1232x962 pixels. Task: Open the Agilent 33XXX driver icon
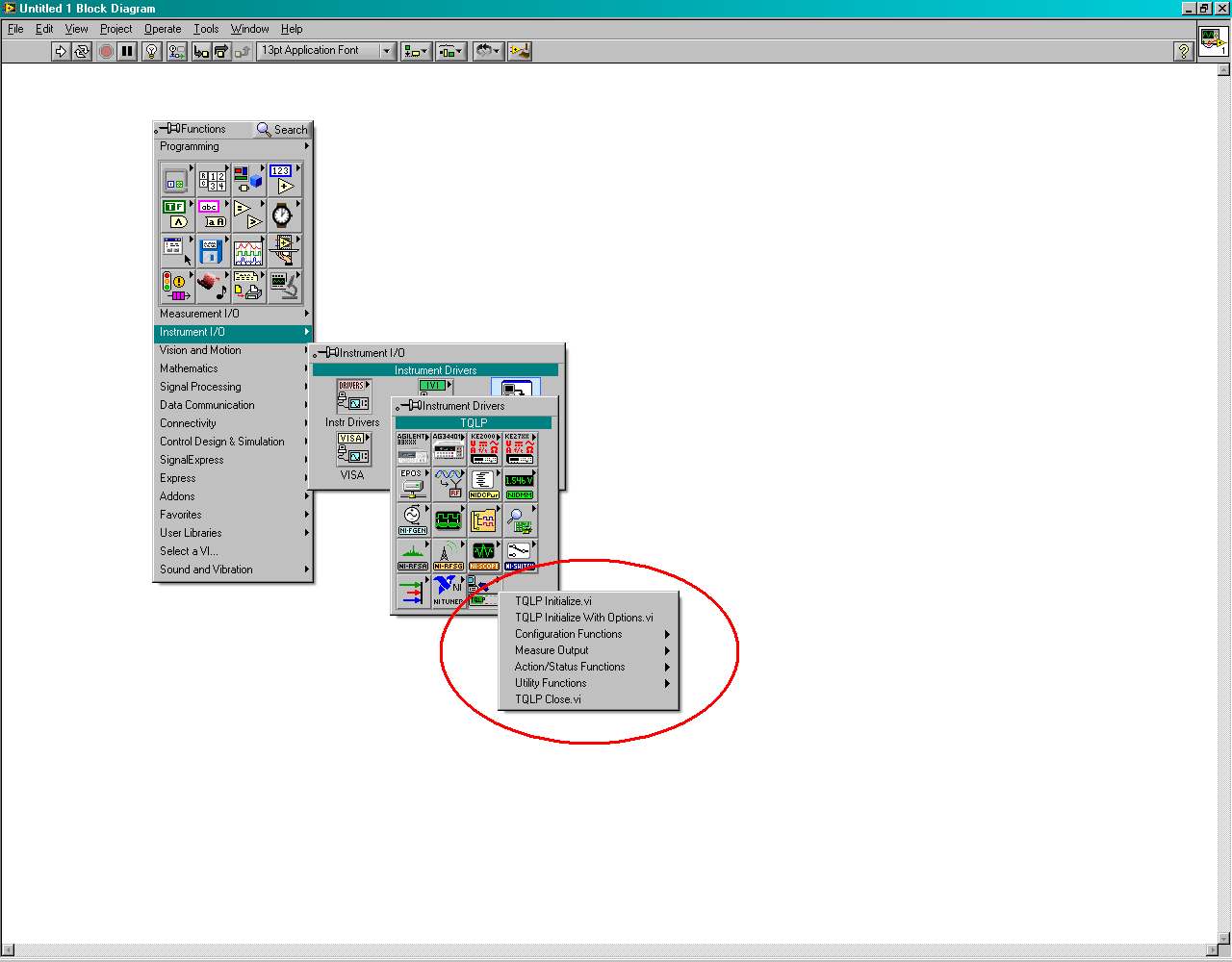click(413, 449)
